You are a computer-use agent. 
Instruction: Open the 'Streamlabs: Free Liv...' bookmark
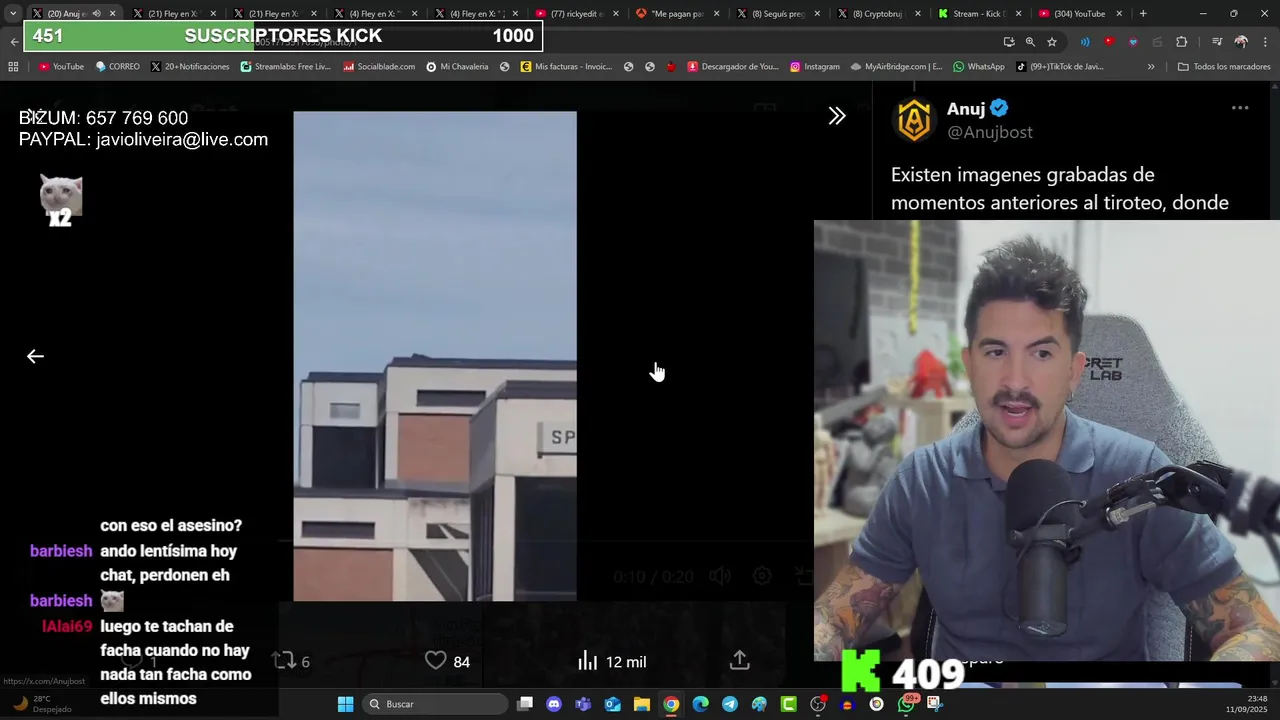tap(286, 67)
